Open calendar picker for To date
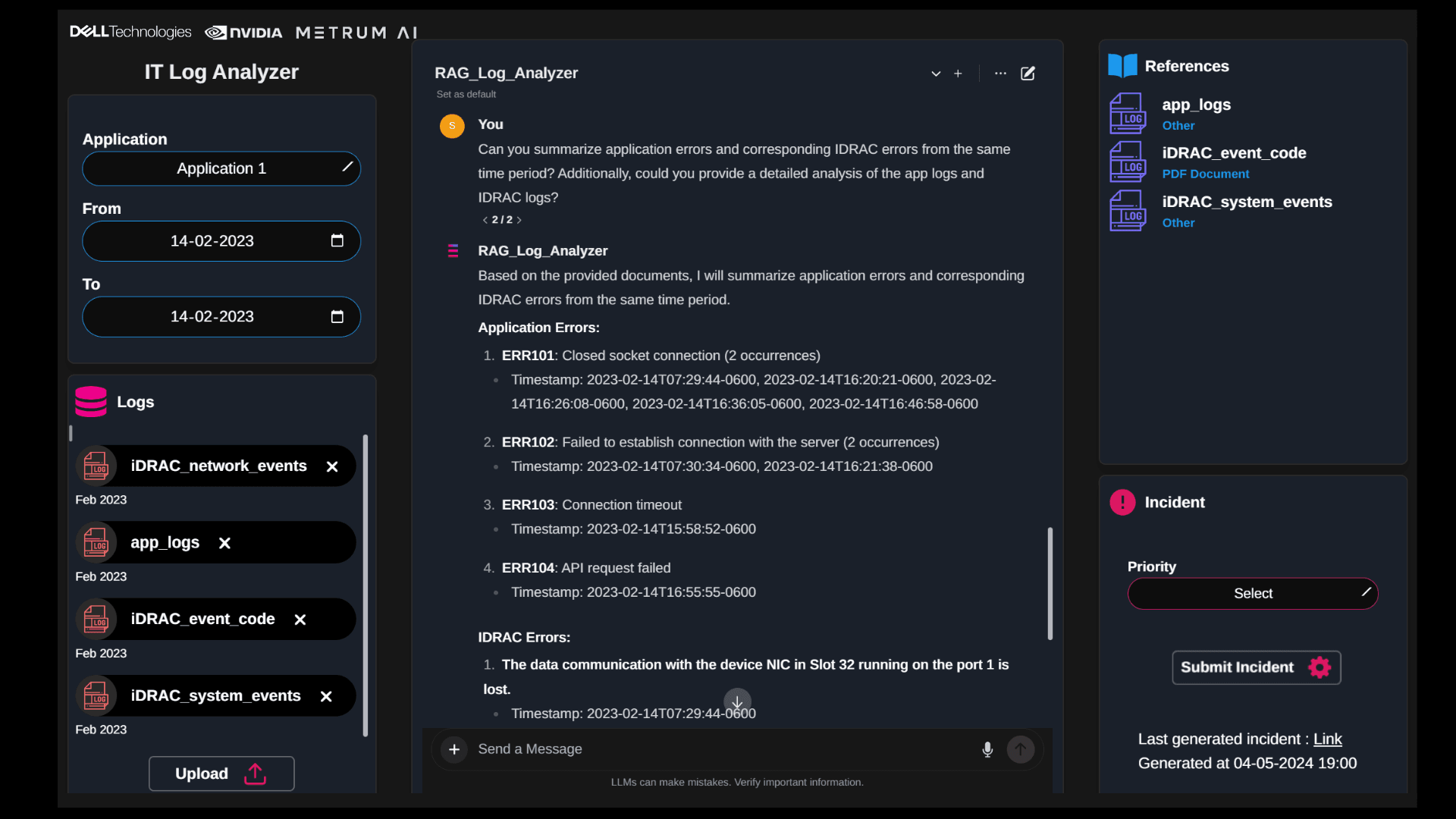Screen dimensions: 1456x819 click(x=337, y=316)
